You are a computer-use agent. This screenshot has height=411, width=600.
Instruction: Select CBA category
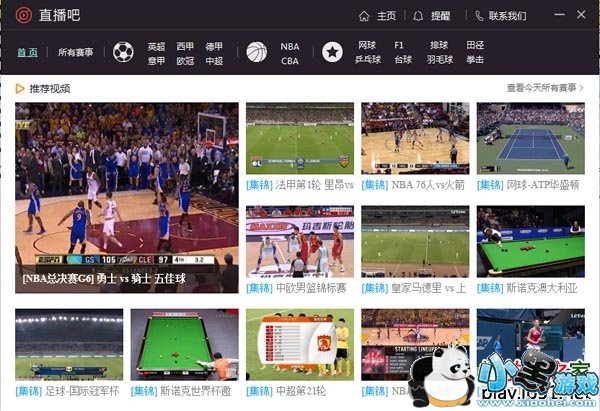[290, 60]
